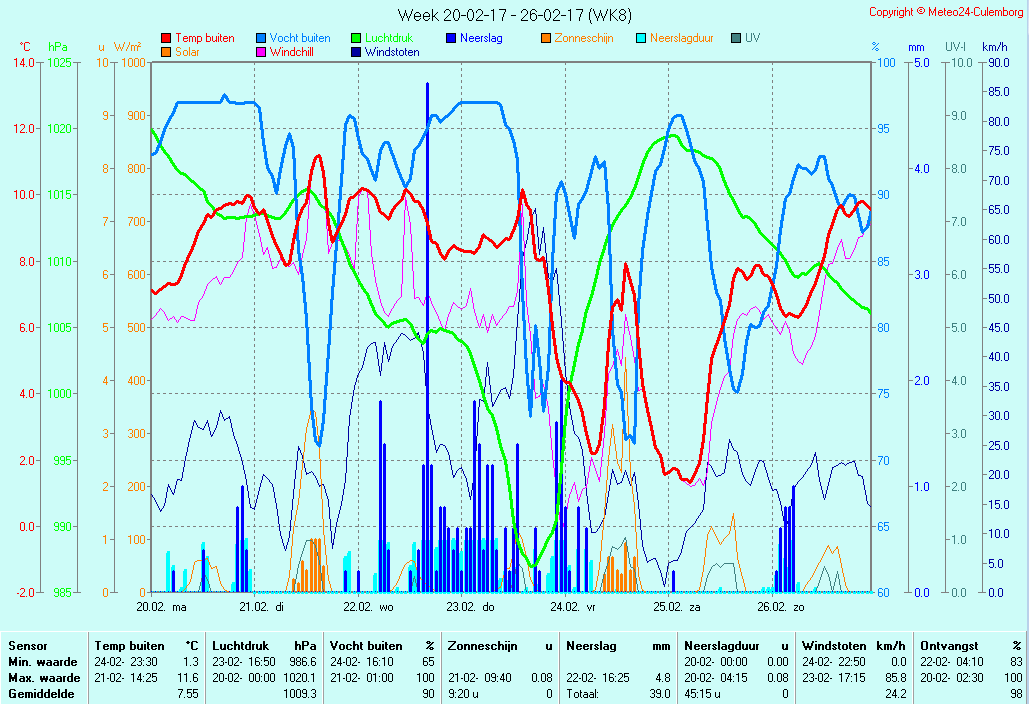Viewport: 1029px width, 704px height.
Task: Click the km/h axis unit label
Action: tap(994, 47)
